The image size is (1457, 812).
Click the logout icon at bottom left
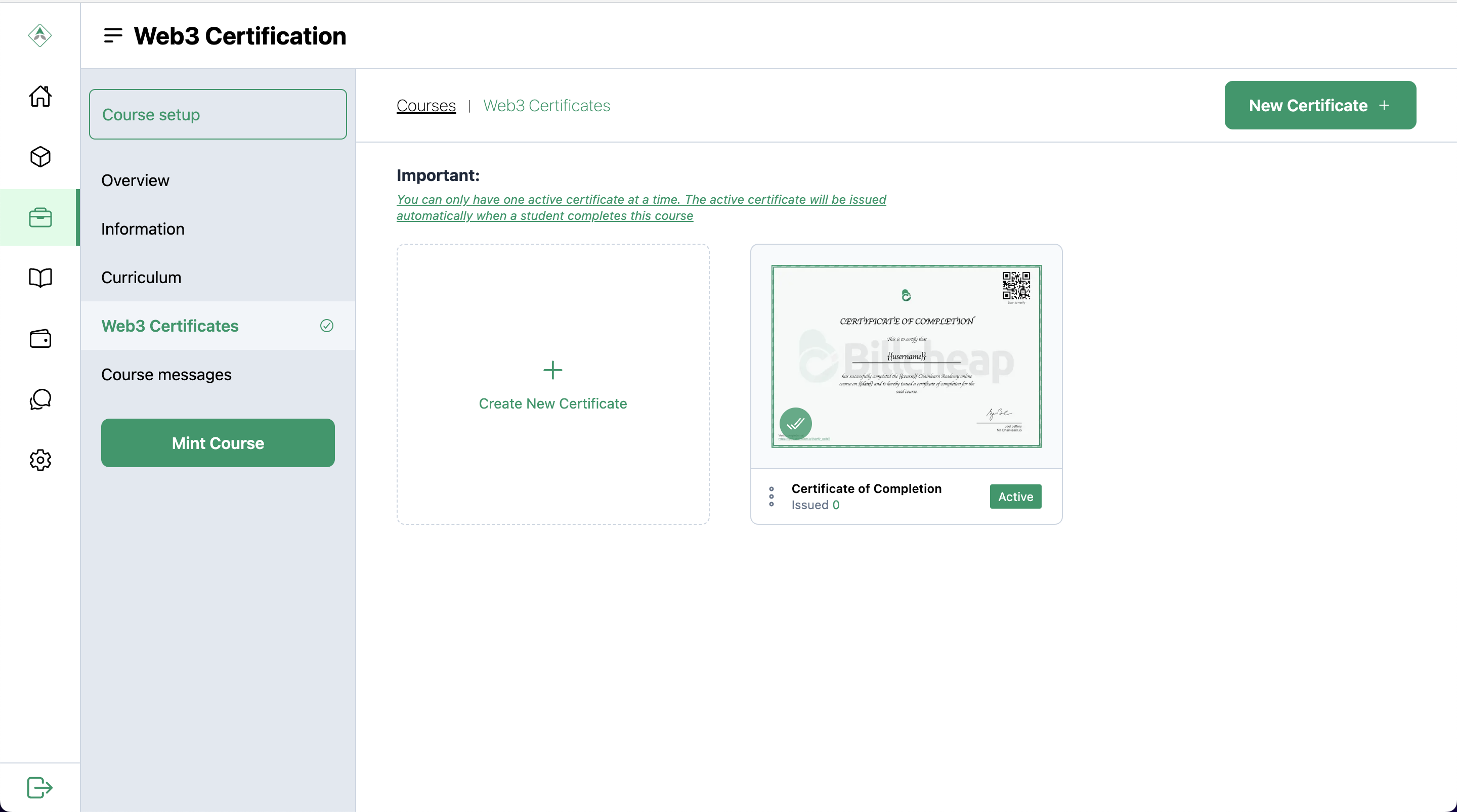pyautogui.click(x=39, y=787)
